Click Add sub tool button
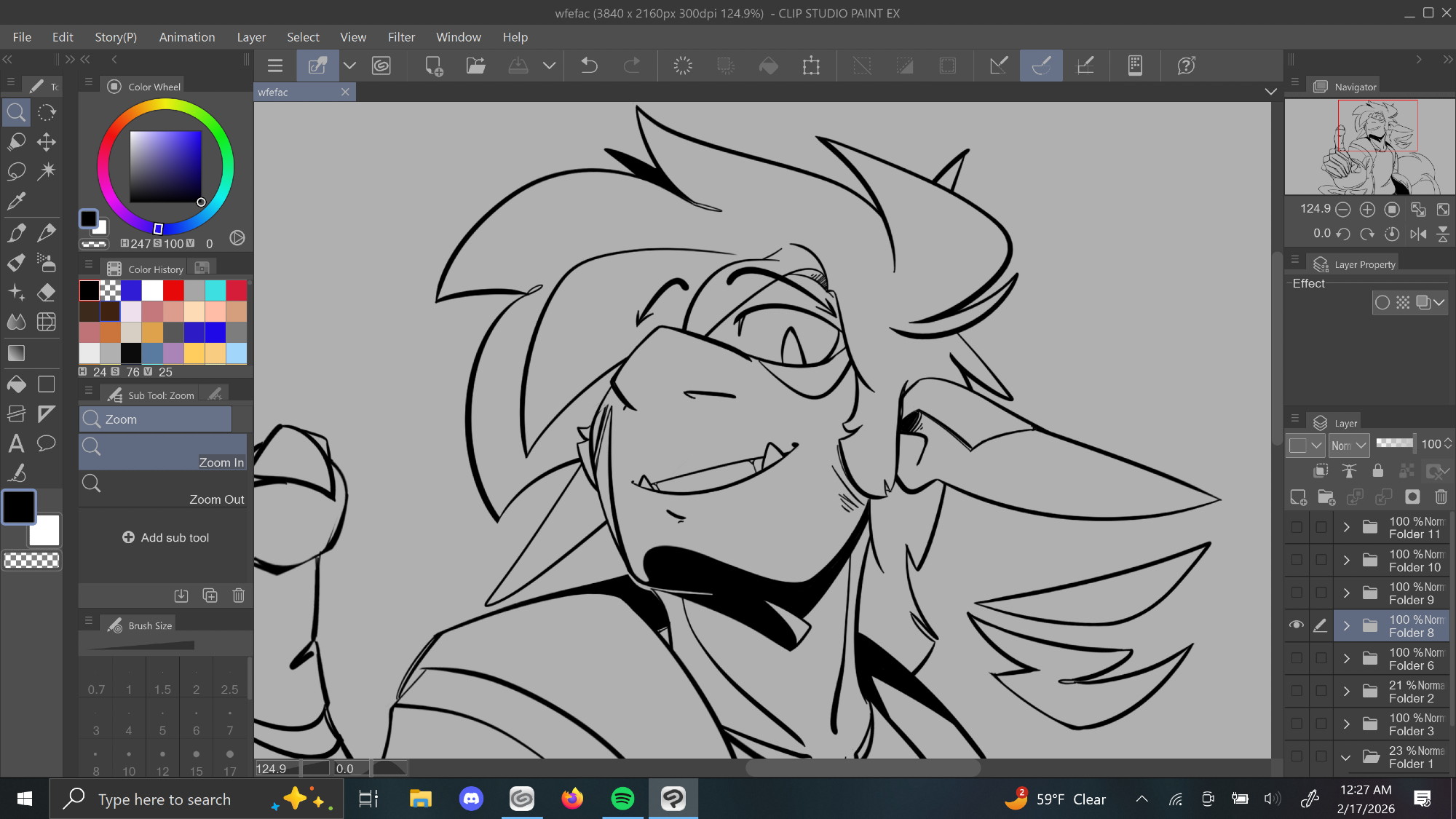The image size is (1456, 819). [166, 537]
